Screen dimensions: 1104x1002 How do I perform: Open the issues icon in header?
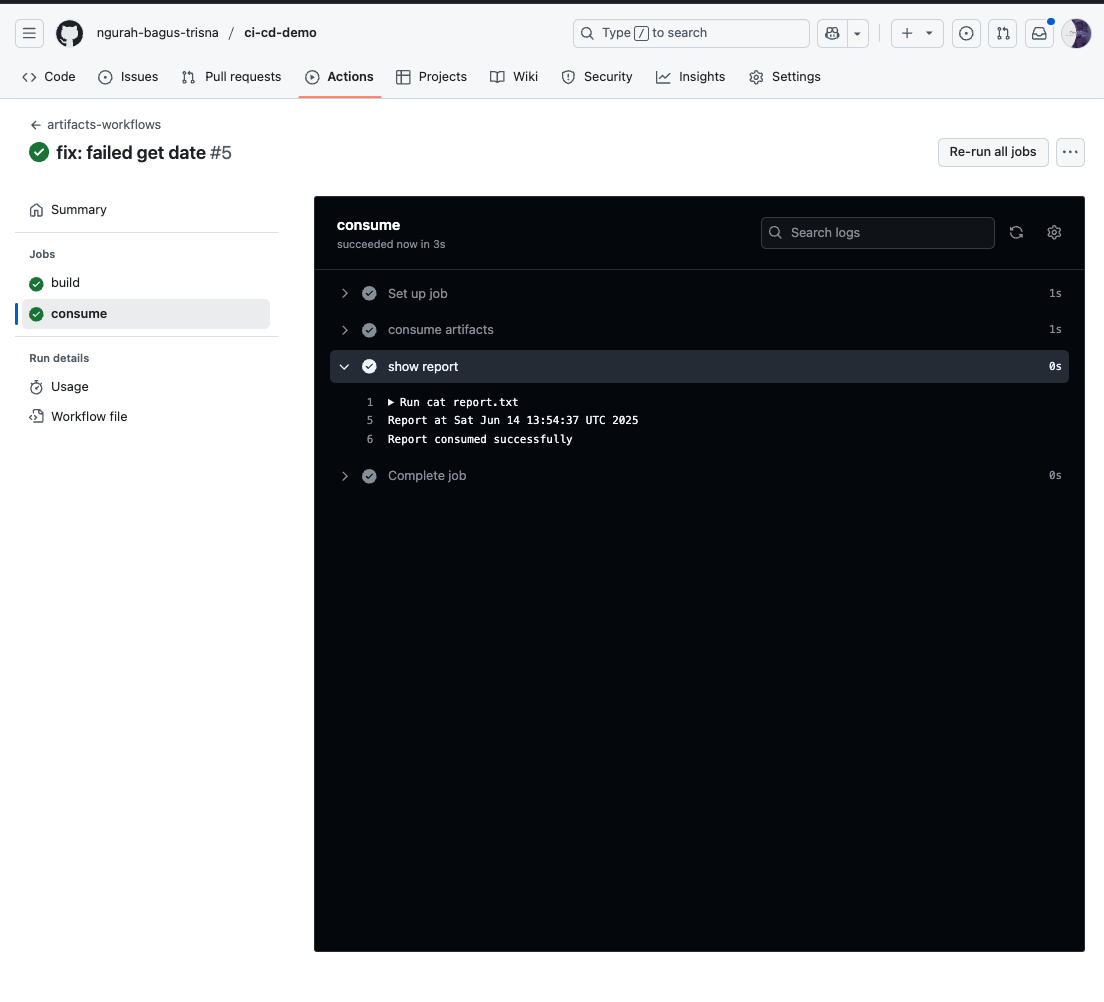[x=966, y=33]
